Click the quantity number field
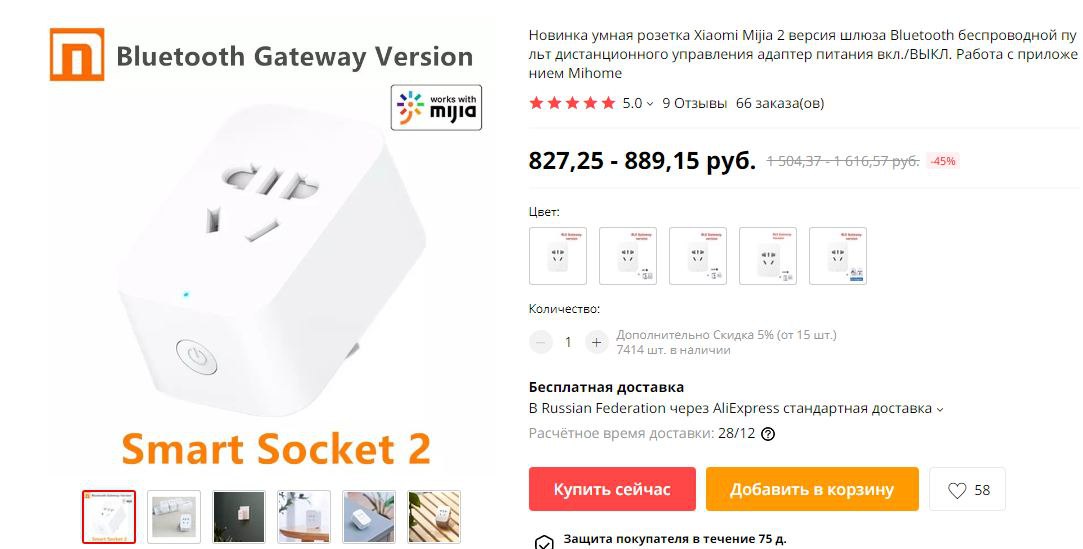The image size is (1083, 549). pos(568,342)
